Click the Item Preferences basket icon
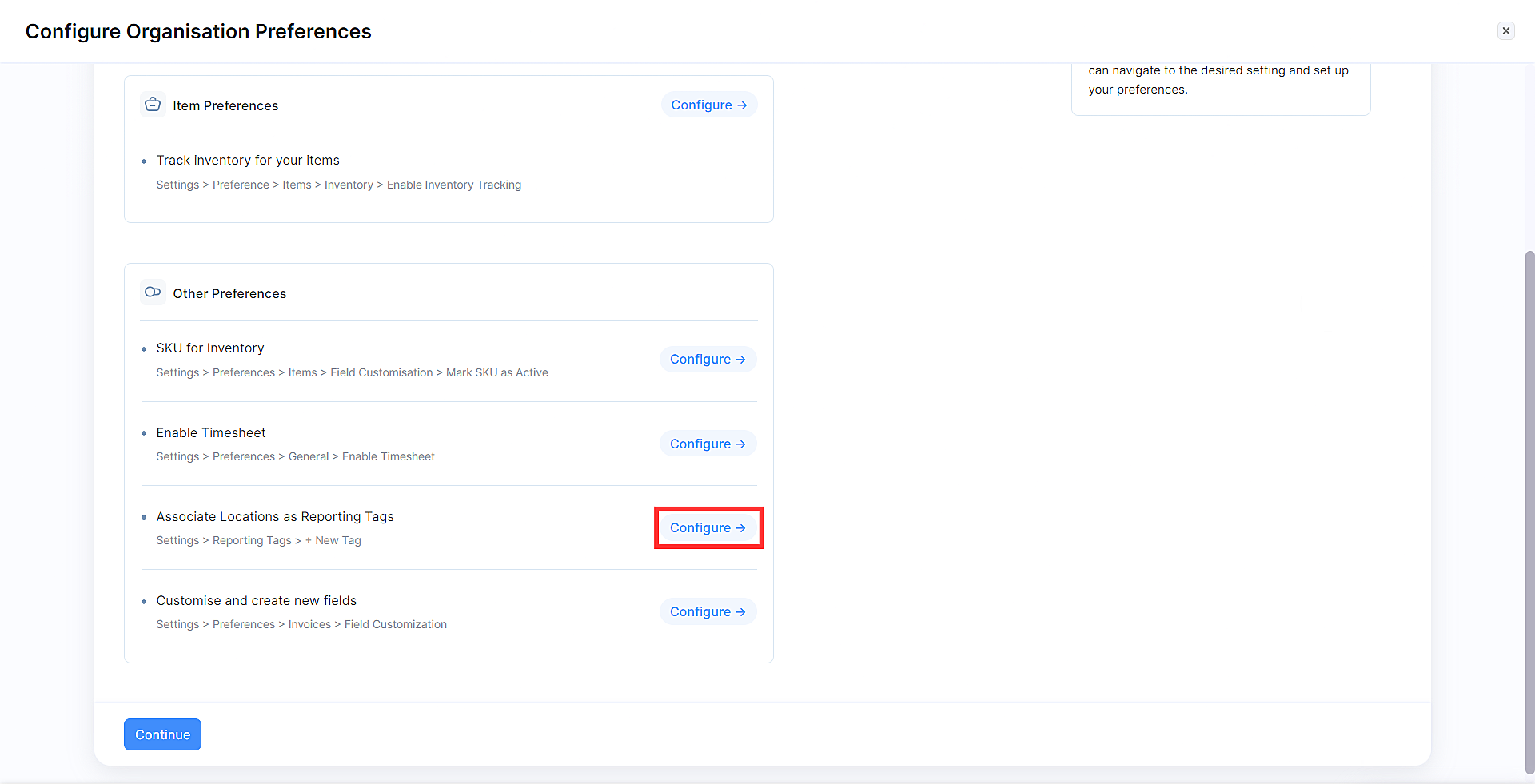Viewport: 1535px width, 784px height. click(152, 104)
